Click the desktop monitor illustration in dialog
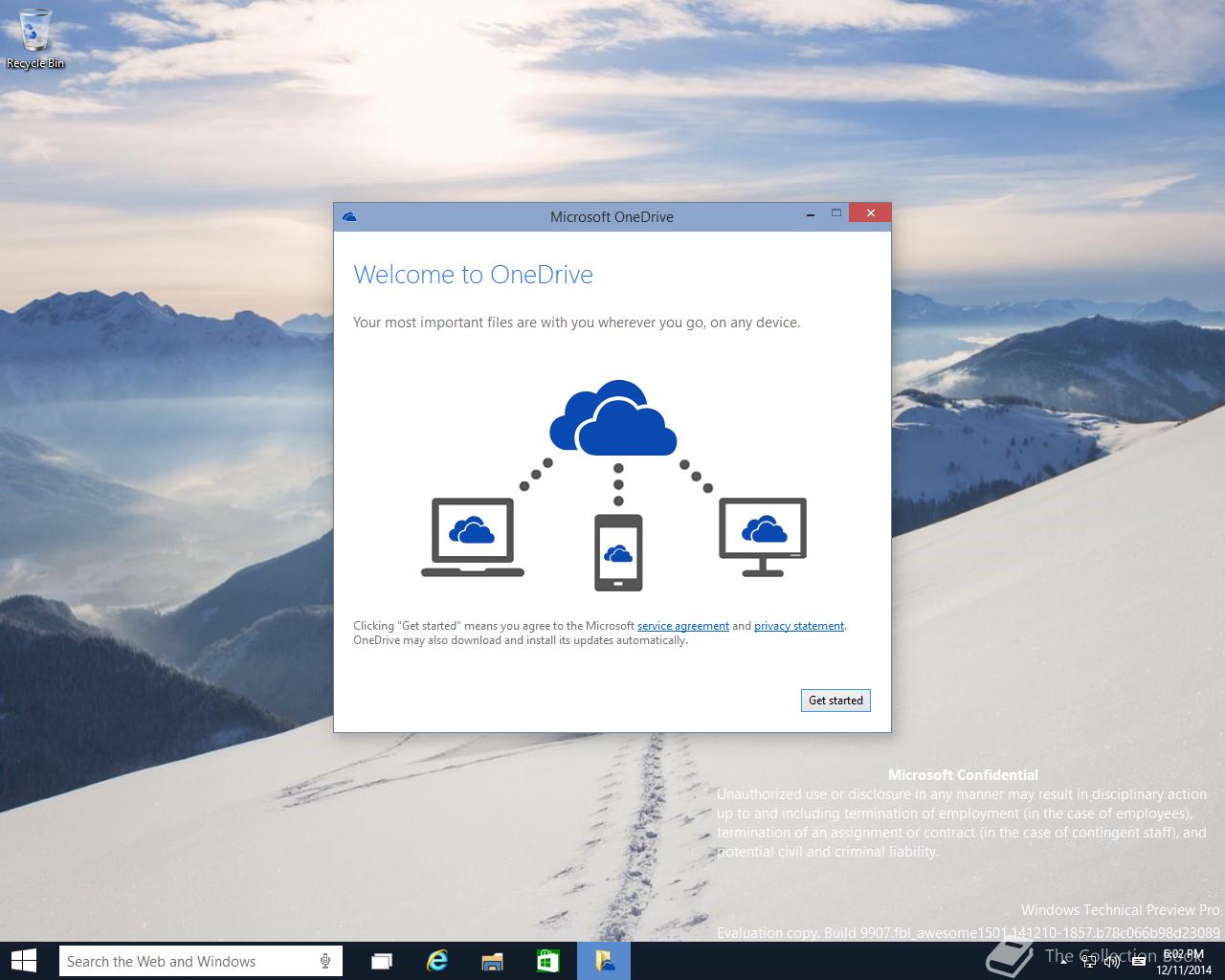Screen dimensions: 1225x980 pyautogui.click(x=763, y=537)
